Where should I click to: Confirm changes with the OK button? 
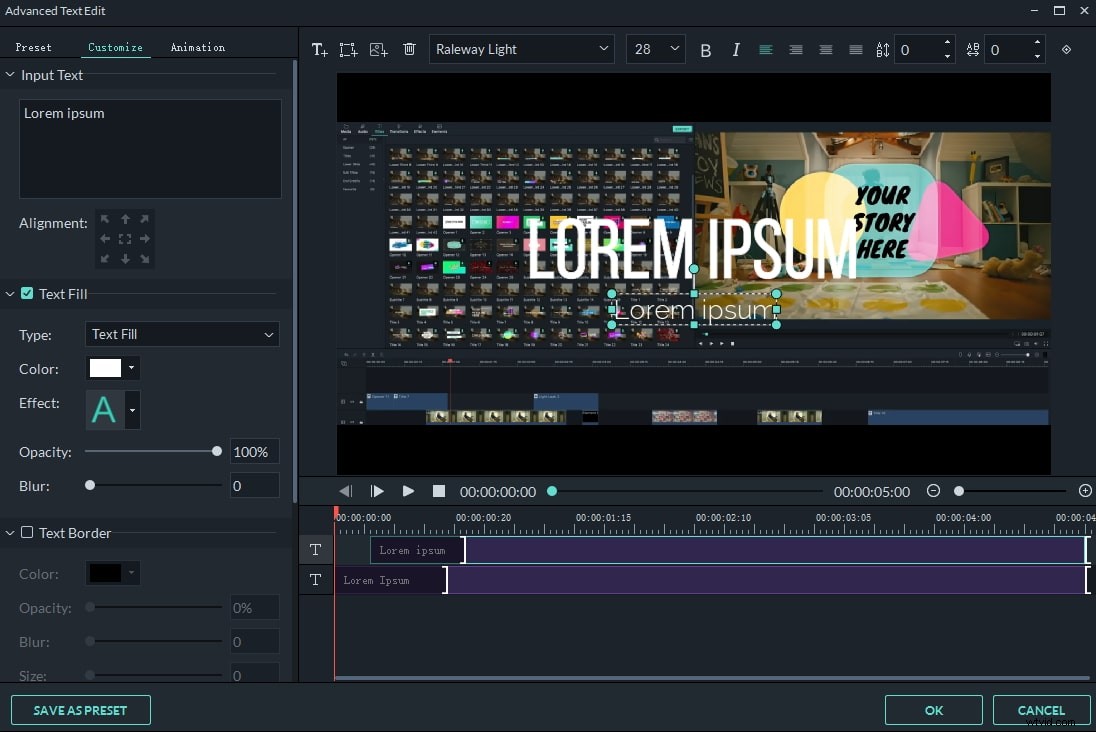tap(933, 710)
